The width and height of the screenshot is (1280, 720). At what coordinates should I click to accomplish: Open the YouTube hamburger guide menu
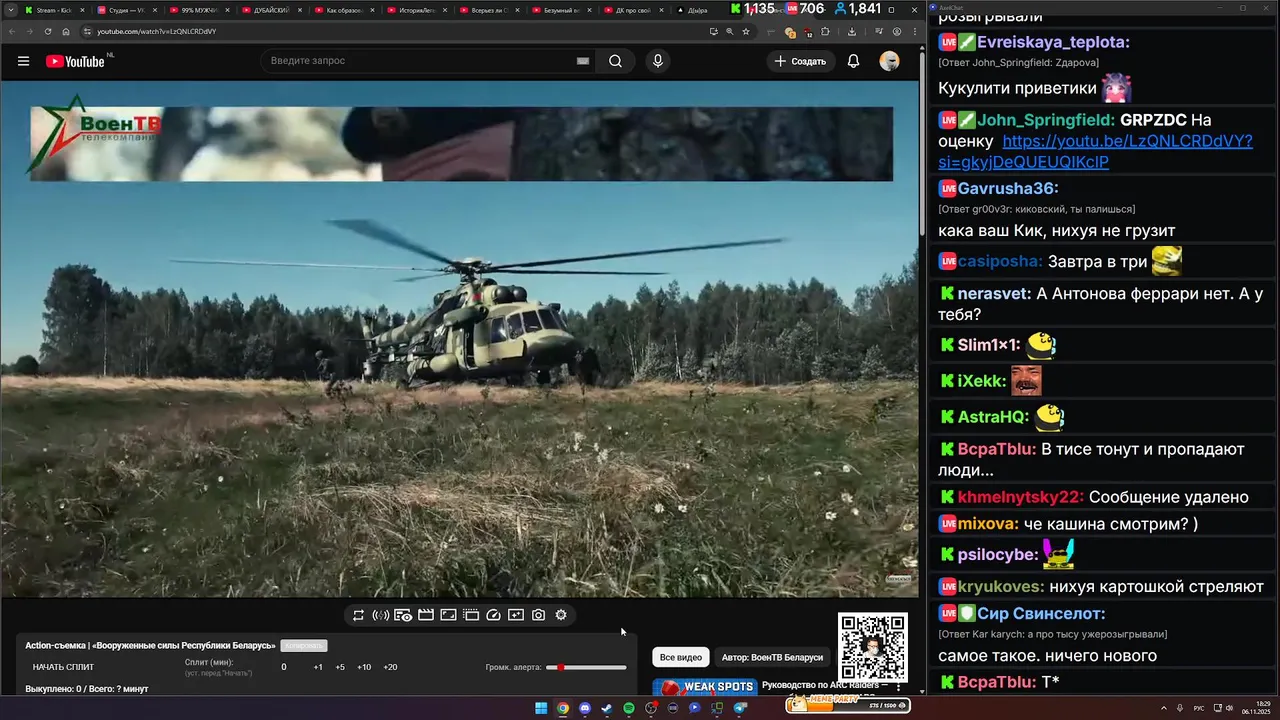[x=23, y=61]
